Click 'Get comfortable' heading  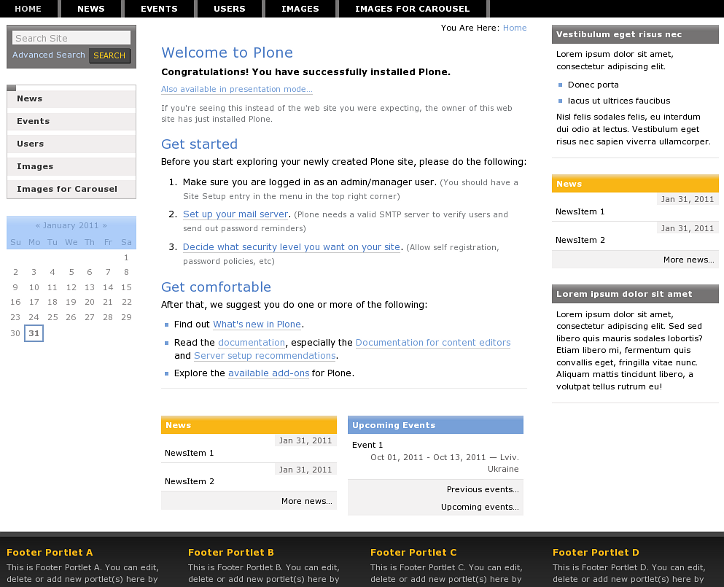click(x=216, y=287)
